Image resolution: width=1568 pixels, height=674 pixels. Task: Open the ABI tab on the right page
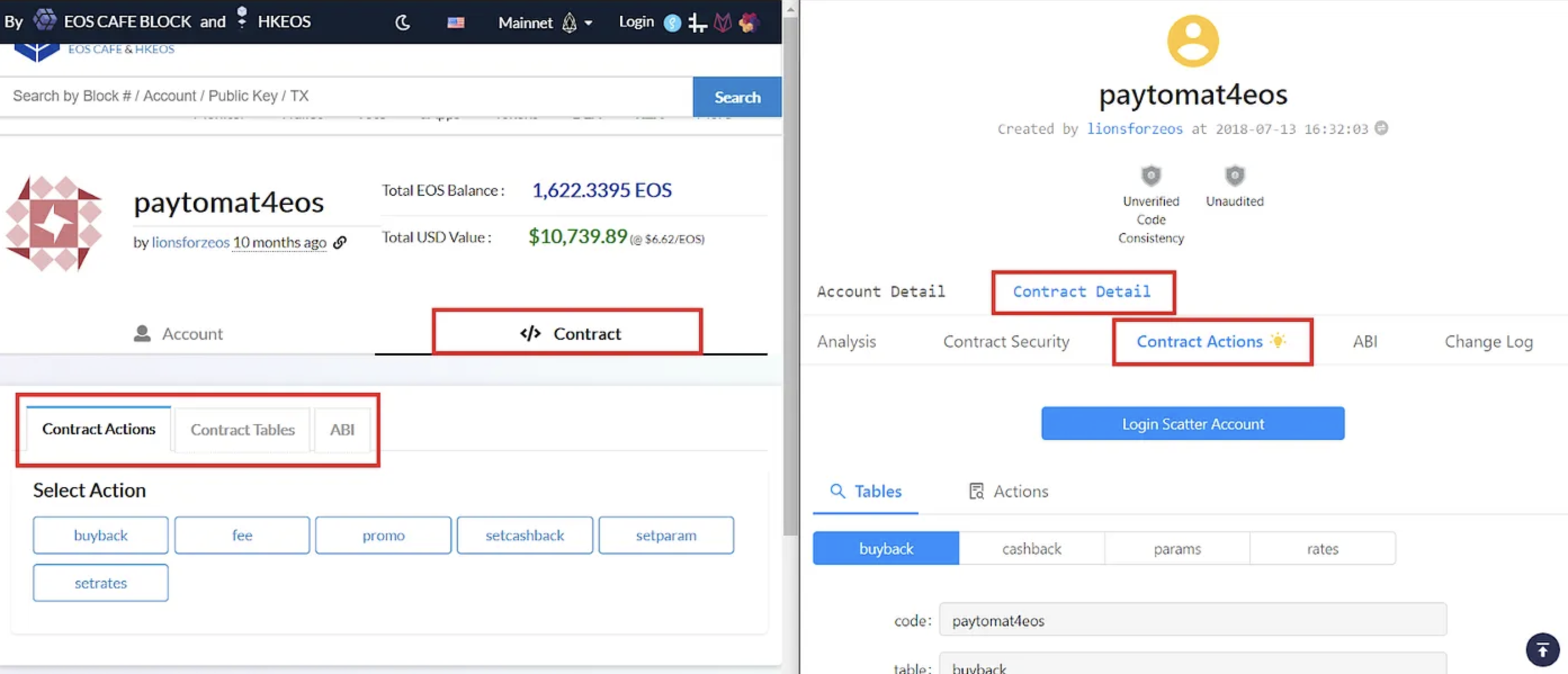(x=1365, y=342)
